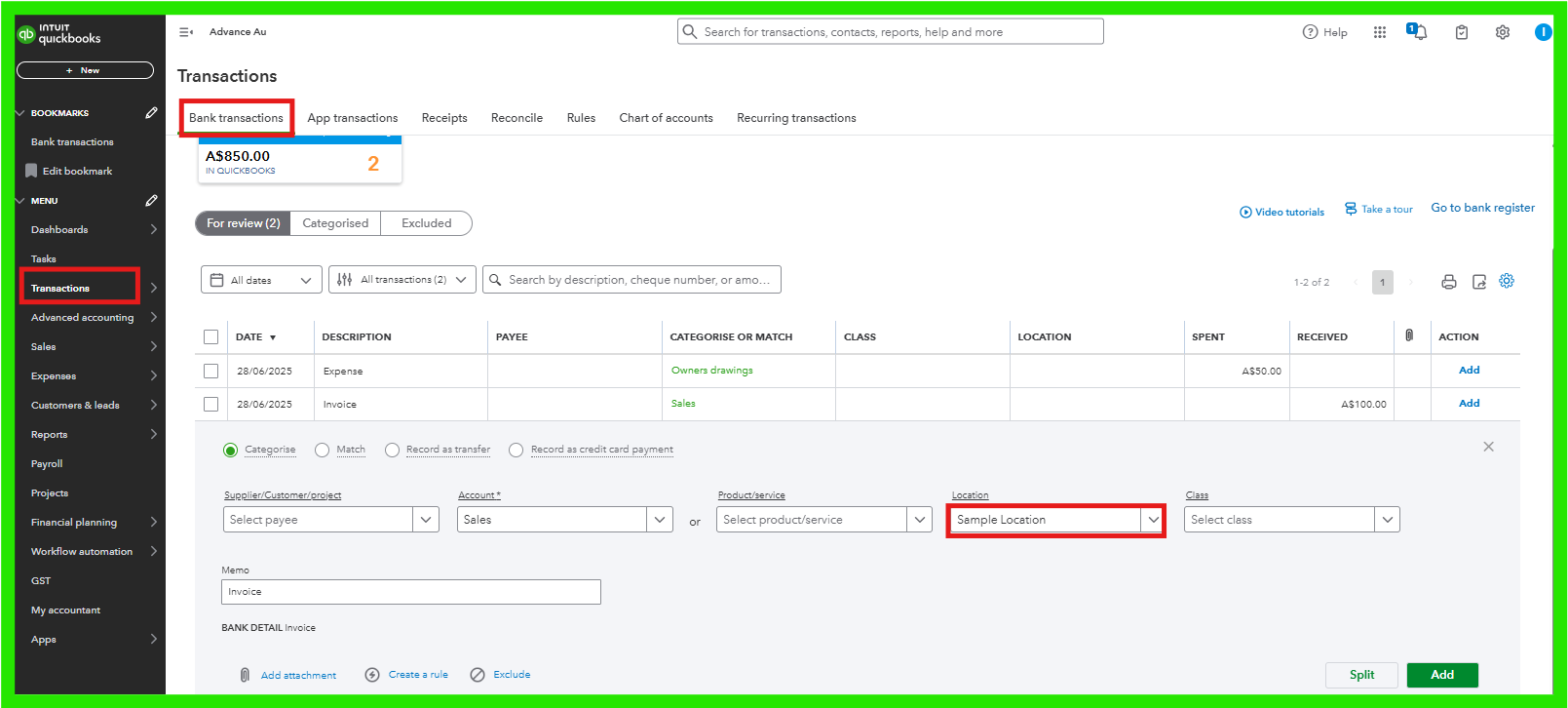Click the QuickBooks logo
Image resolution: width=1568 pixels, height=708 pixels.
click(x=58, y=34)
